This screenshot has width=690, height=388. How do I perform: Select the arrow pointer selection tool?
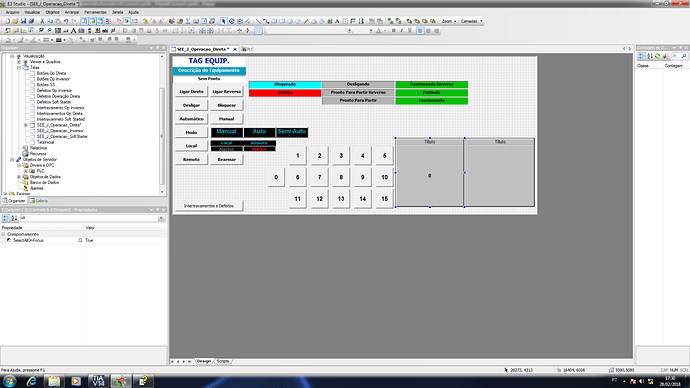[x=224, y=21]
